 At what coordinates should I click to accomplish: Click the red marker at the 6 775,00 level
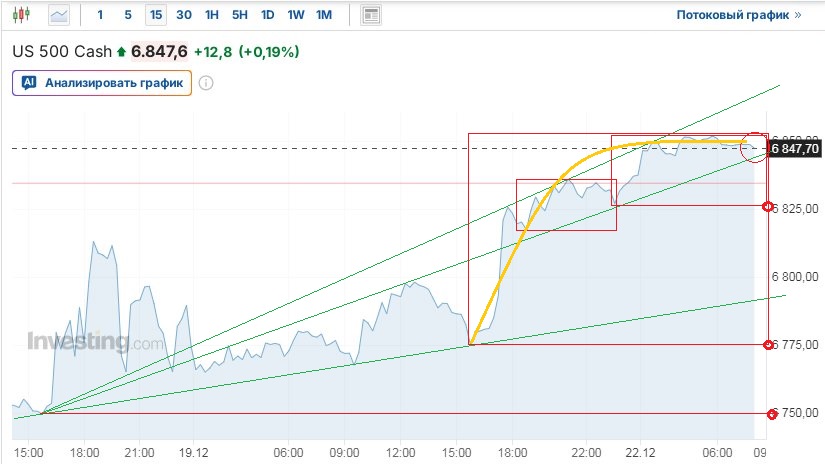point(768,345)
